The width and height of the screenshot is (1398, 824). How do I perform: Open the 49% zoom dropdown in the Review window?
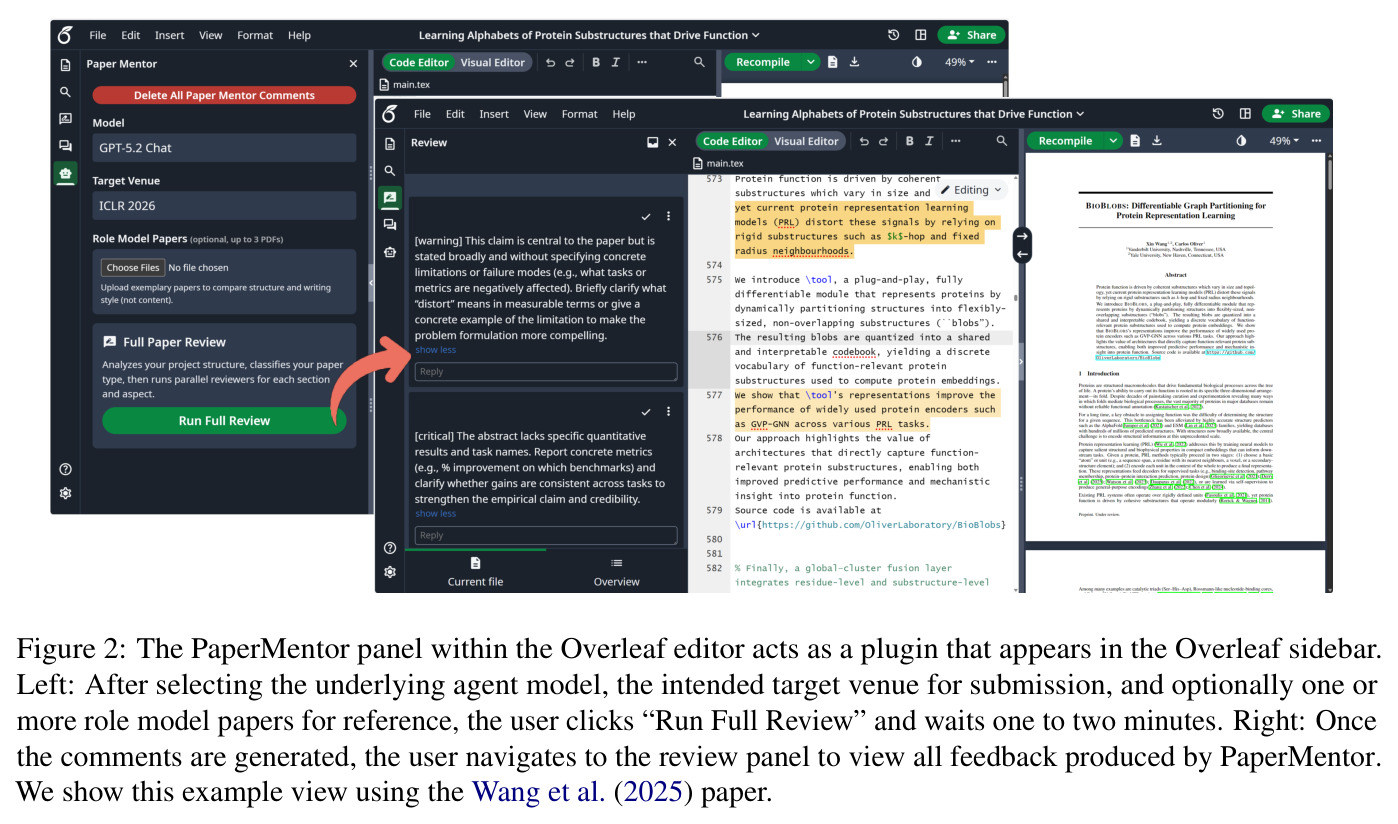point(1285,141)
